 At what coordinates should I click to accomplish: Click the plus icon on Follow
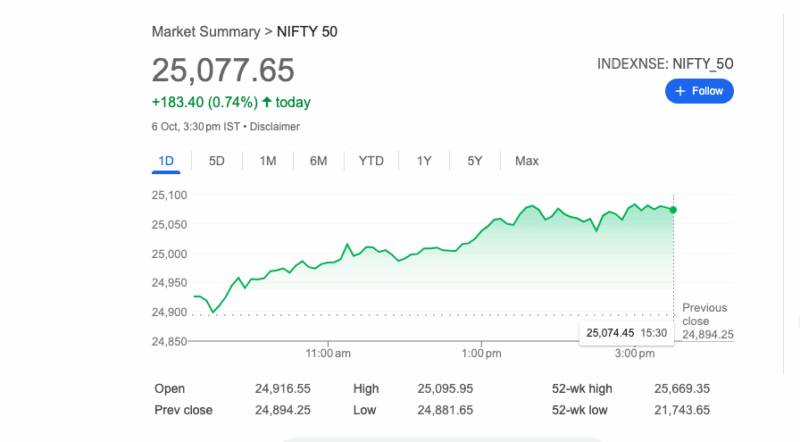(680, 91)
